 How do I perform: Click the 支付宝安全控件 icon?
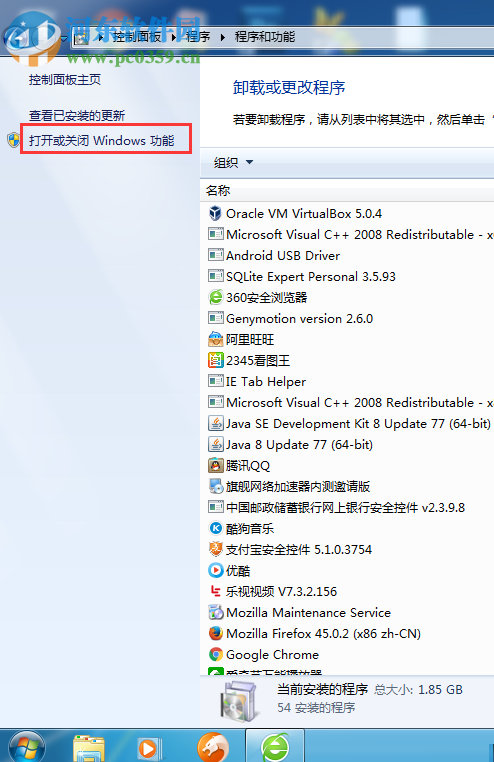215,549
